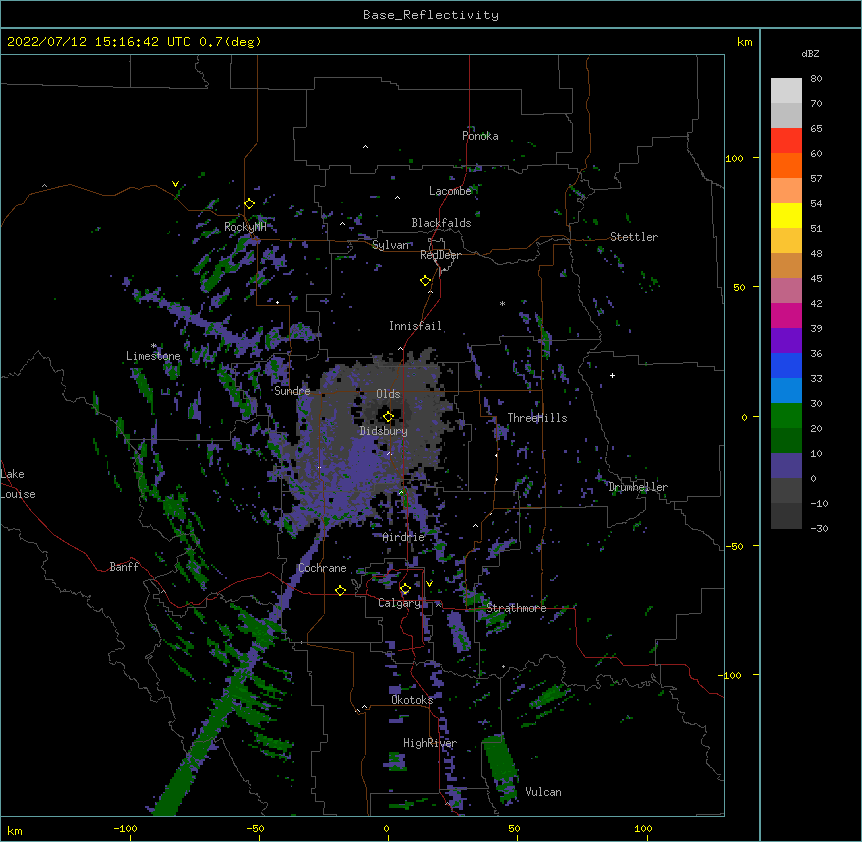Pick the tan-brown 45-48 dBZ swatch
The height and width of the screenshot is (842, 862).
786,265
